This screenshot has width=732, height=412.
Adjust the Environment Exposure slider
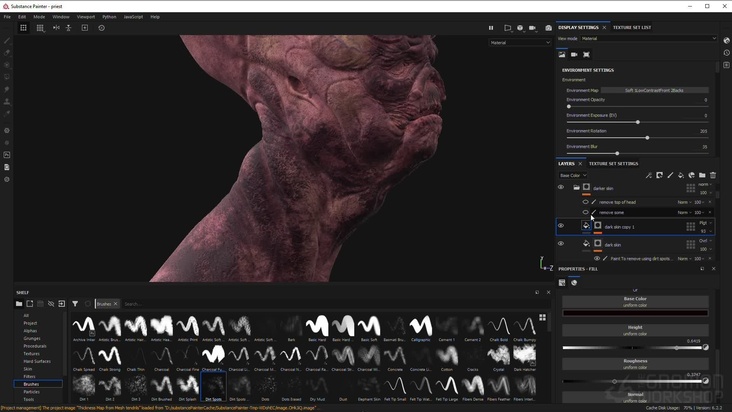(x=637, y=122)
